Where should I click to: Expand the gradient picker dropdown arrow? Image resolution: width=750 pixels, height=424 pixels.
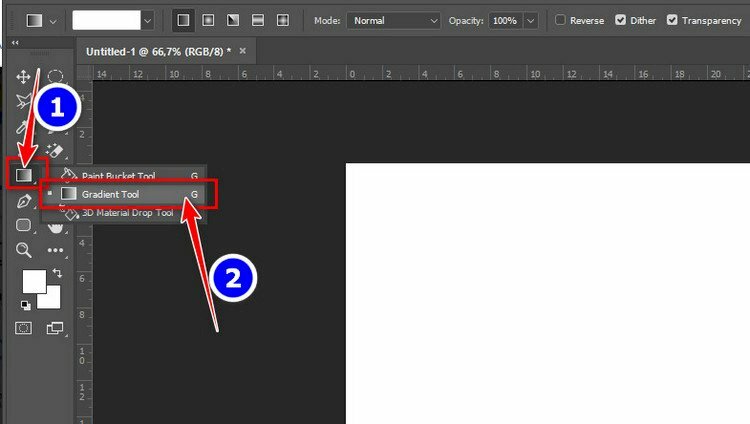(148, 20)
